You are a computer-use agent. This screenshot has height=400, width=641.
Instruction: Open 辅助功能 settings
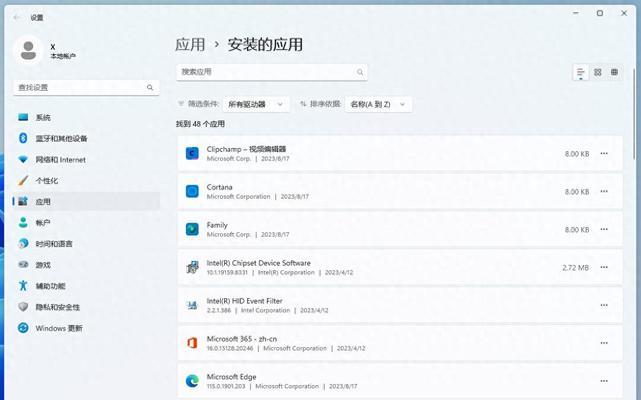point(86,286)
